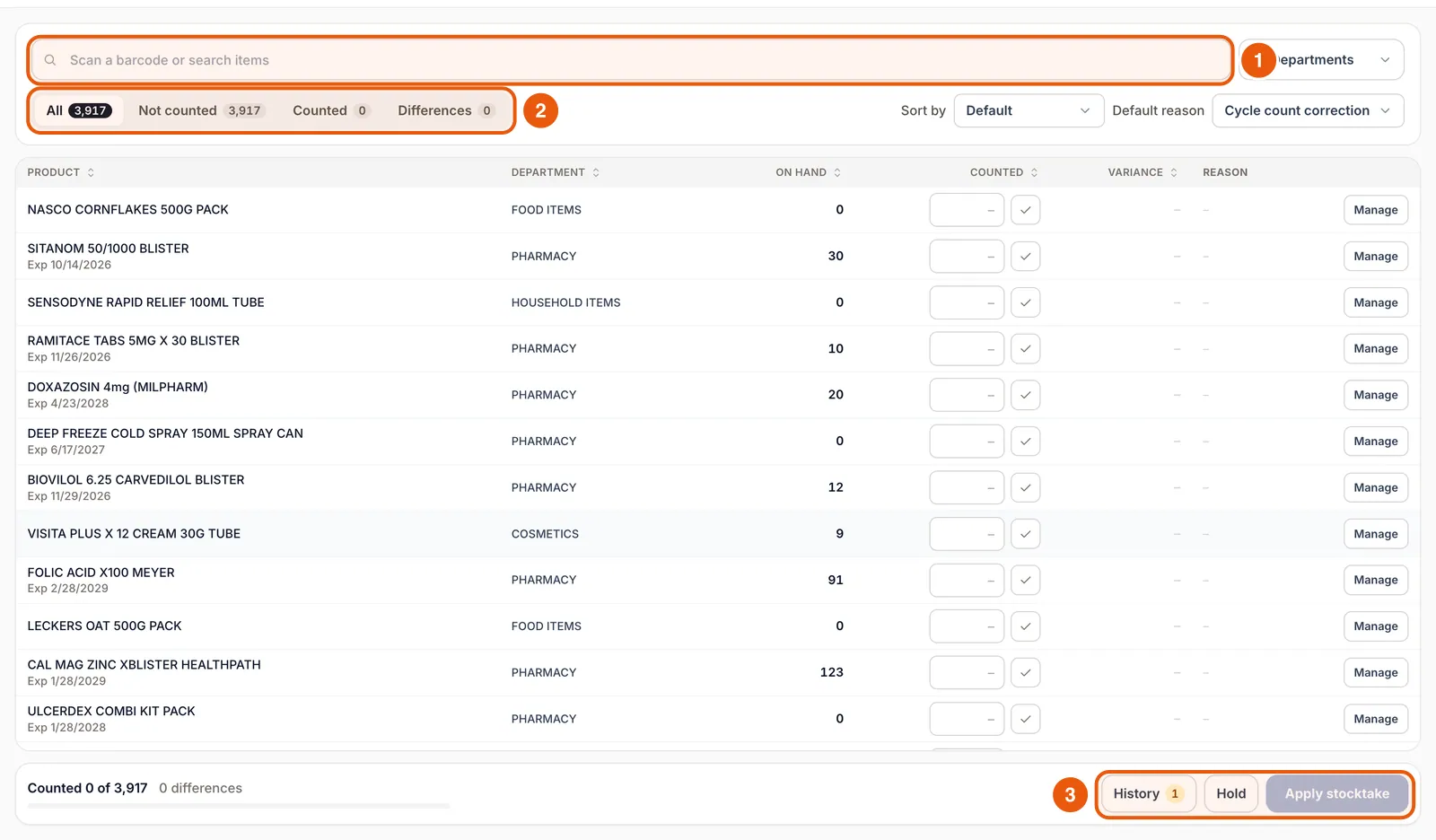
Task: Confirm count checkmark for SENSODYNE RAPID RELIEF
Action: tap(1025, 302)
